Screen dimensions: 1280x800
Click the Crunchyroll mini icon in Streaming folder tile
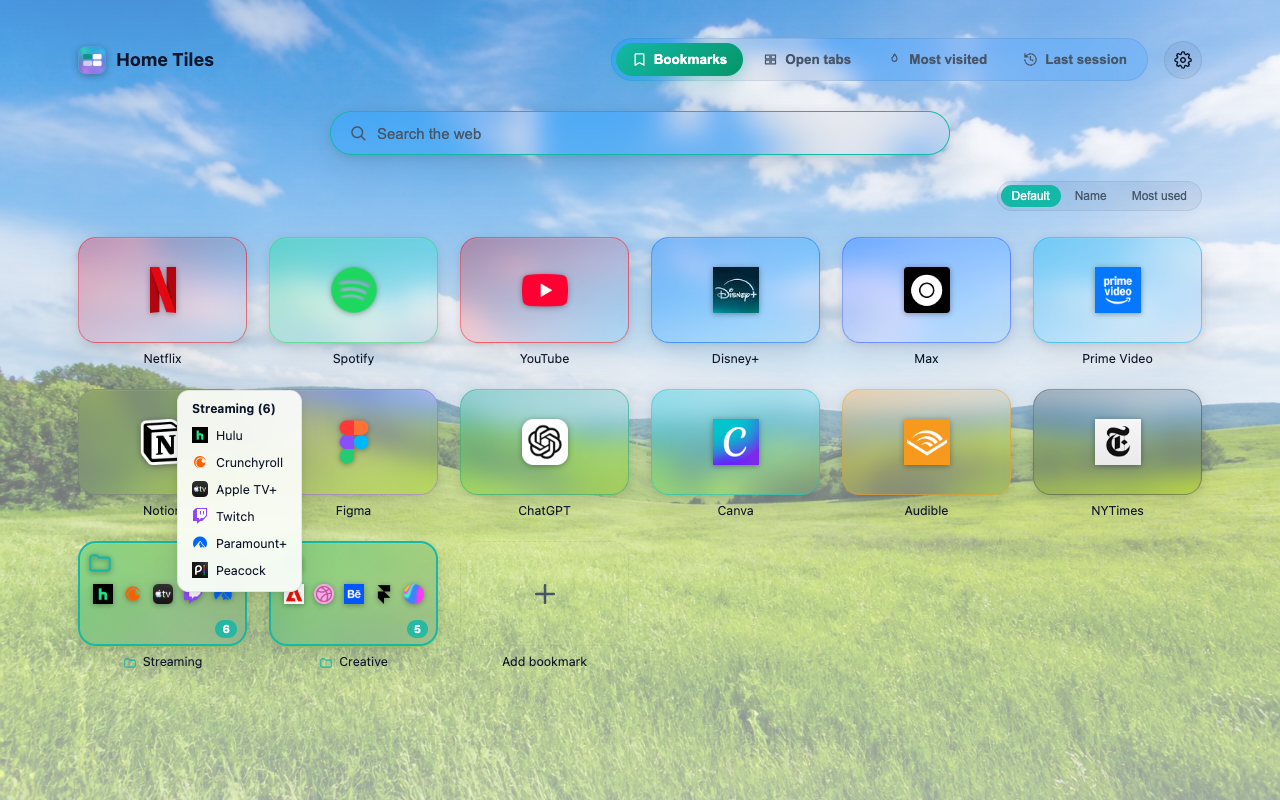pyautogui.click(x=133, y=594)
